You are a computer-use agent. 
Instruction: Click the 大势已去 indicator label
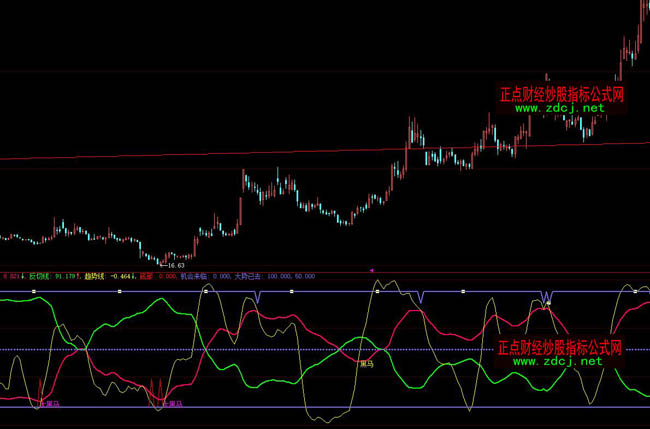point(249,275)
